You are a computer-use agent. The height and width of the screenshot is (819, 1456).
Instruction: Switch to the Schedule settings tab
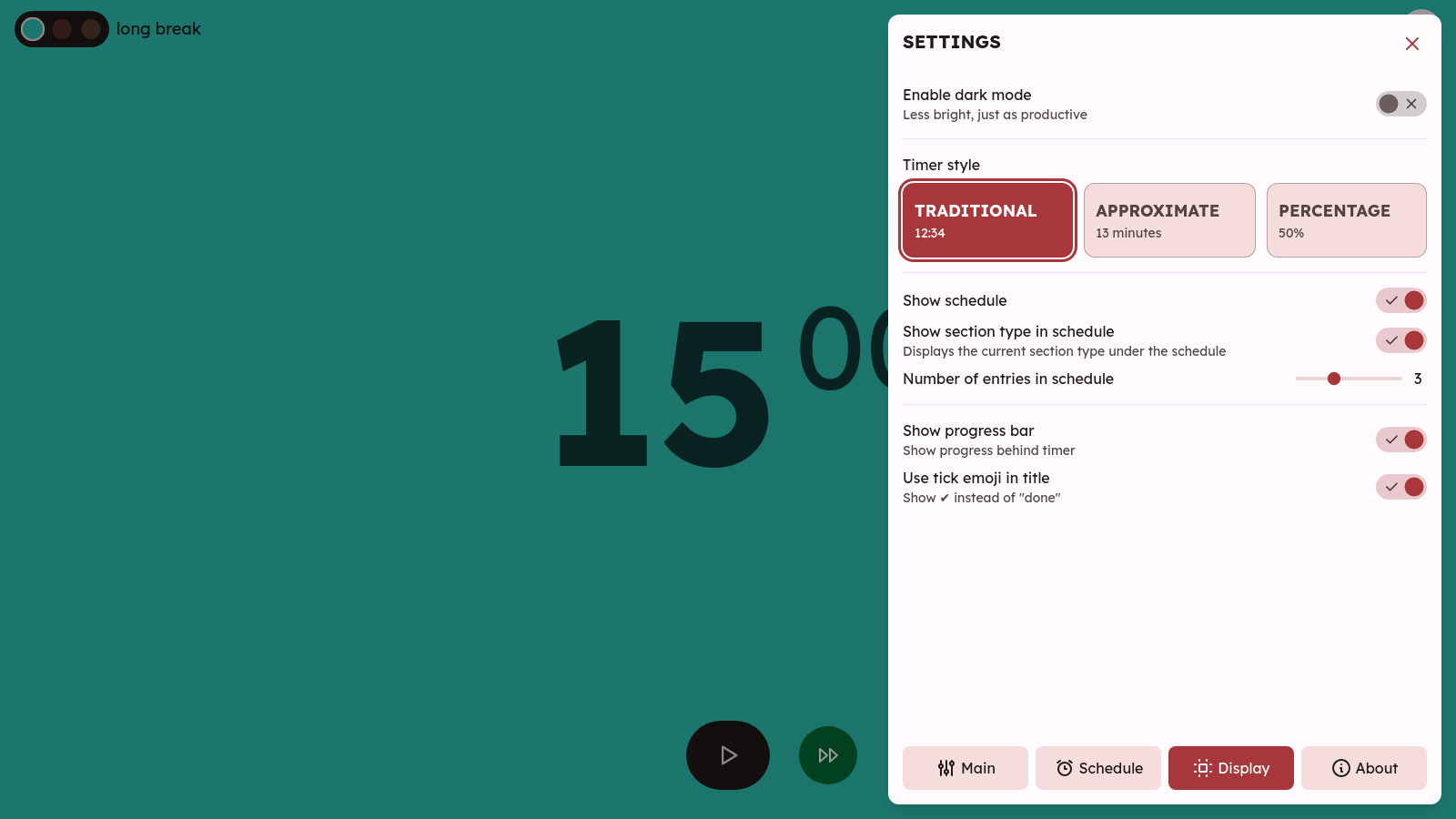[x=1098, y=768]
